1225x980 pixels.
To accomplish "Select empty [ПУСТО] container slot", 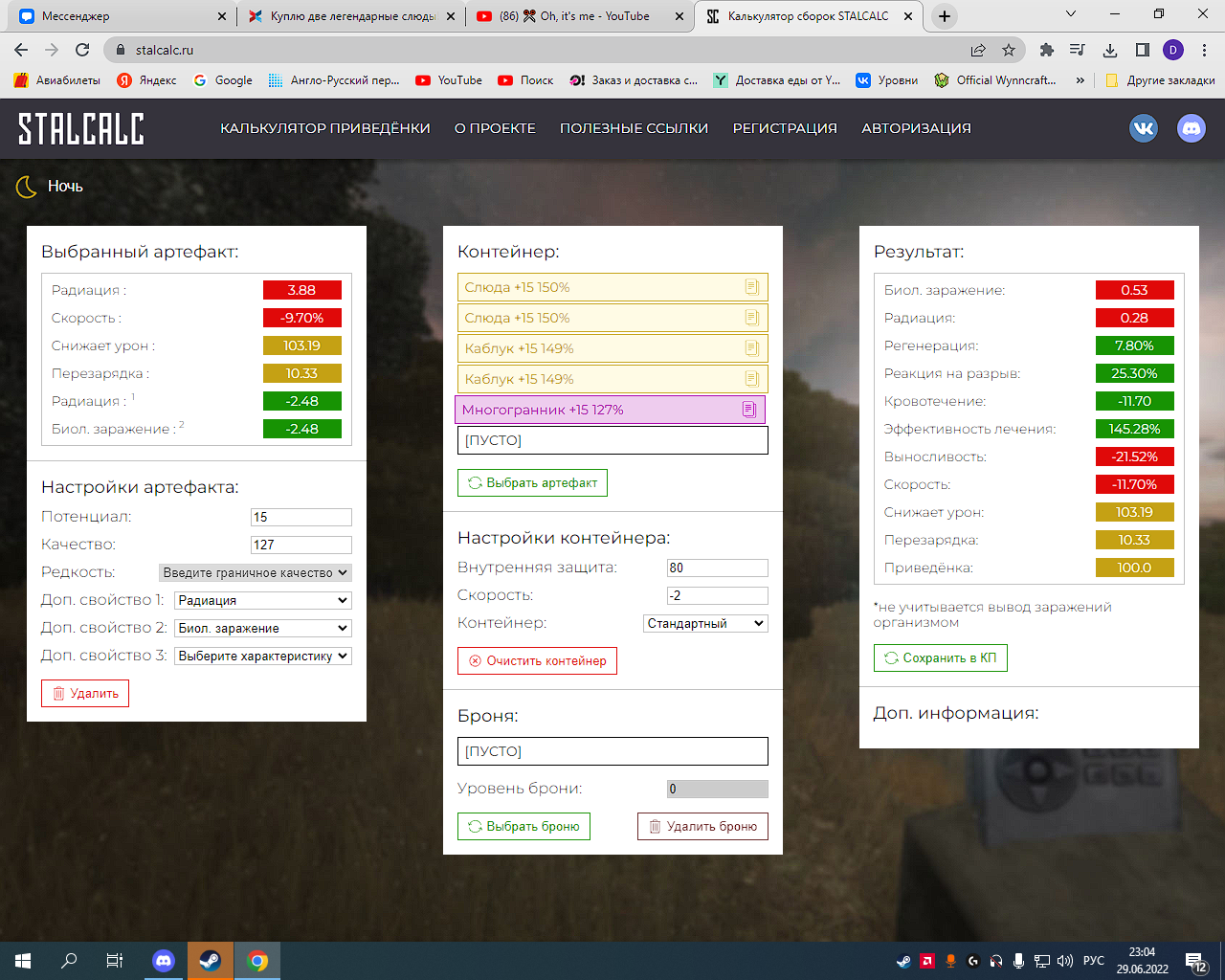I will click(x=612, y=440).
